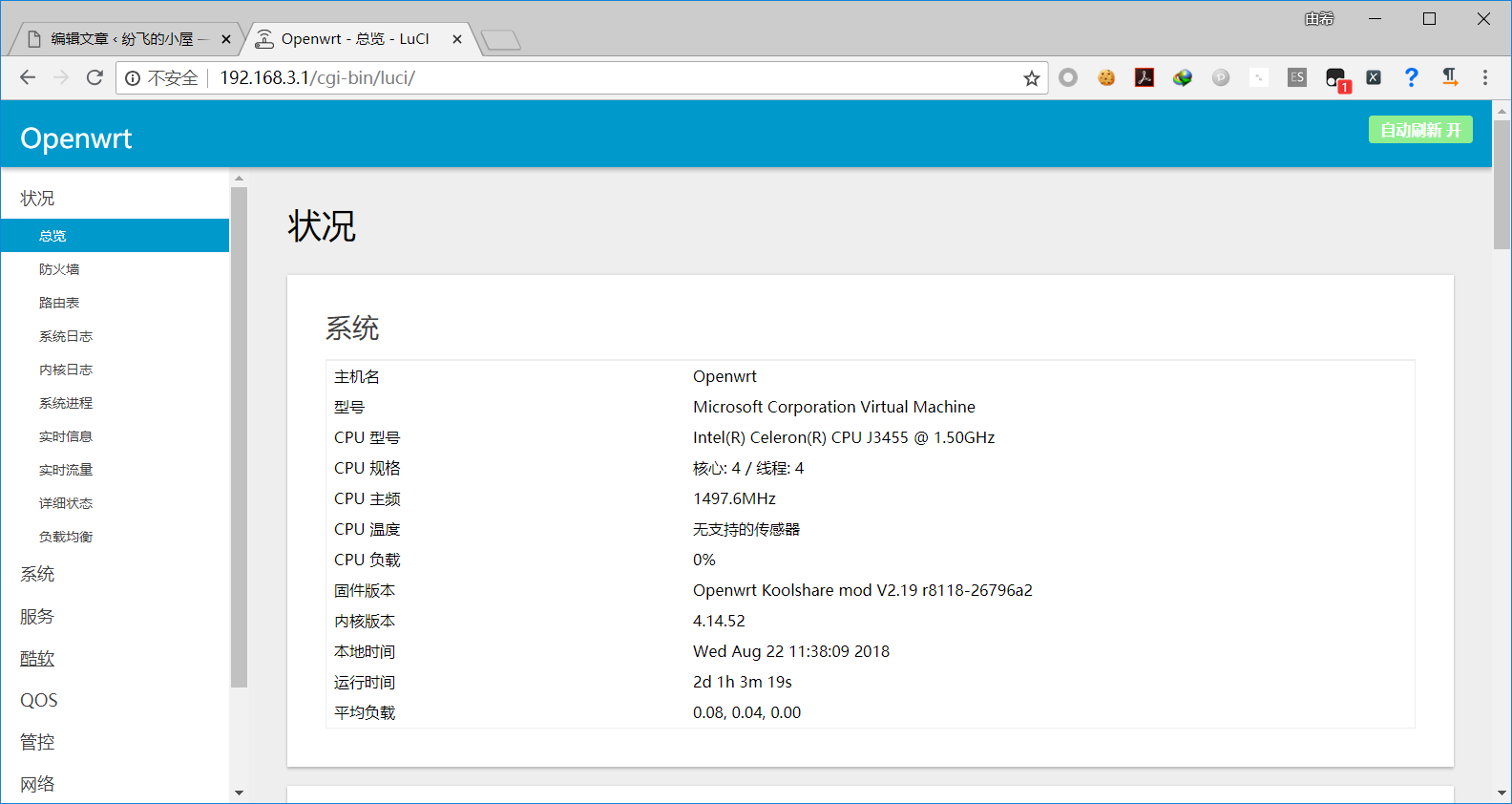Click the sidebar scroll down arrow
Screen dimensions: 1512x804
pos(239,793)
